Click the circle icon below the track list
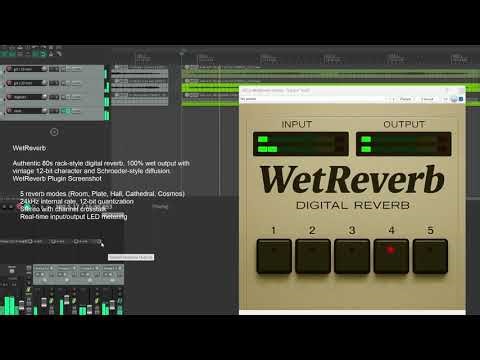Image resolution: width=480 pixels, height=360 pixels. pos(54,132)
